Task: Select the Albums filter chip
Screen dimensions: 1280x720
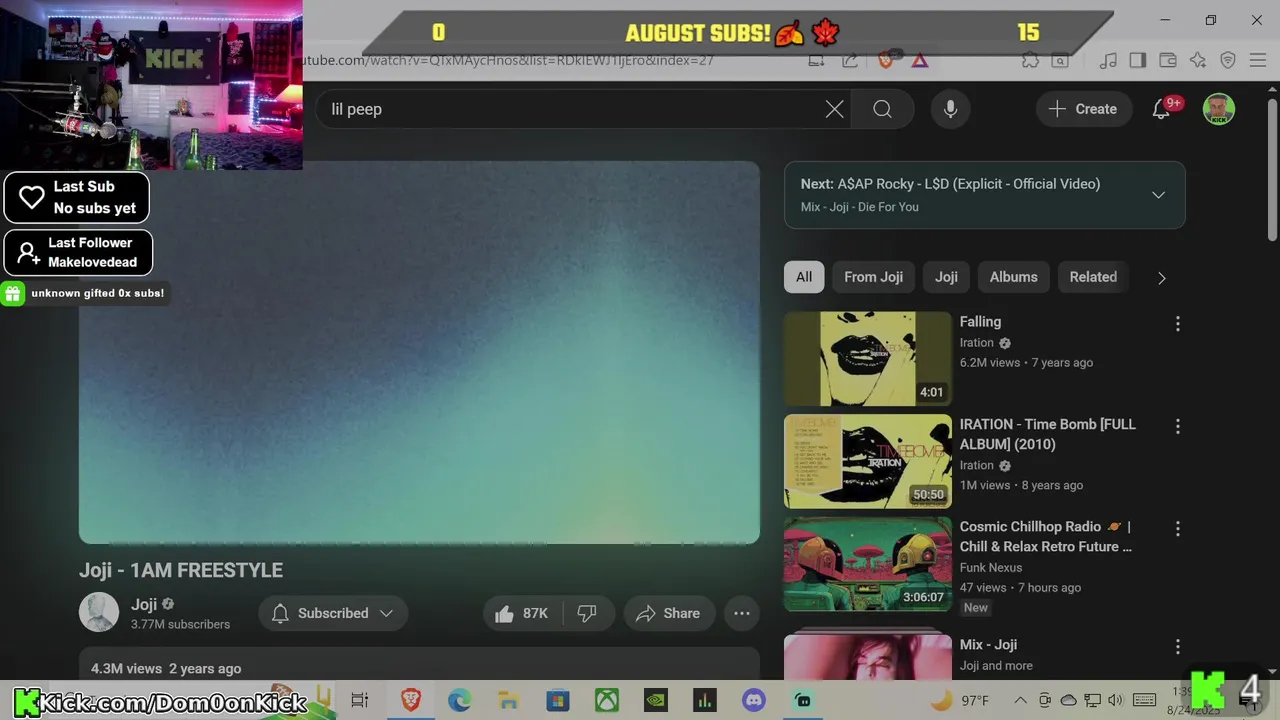Action: click(x=1013, y=277)
